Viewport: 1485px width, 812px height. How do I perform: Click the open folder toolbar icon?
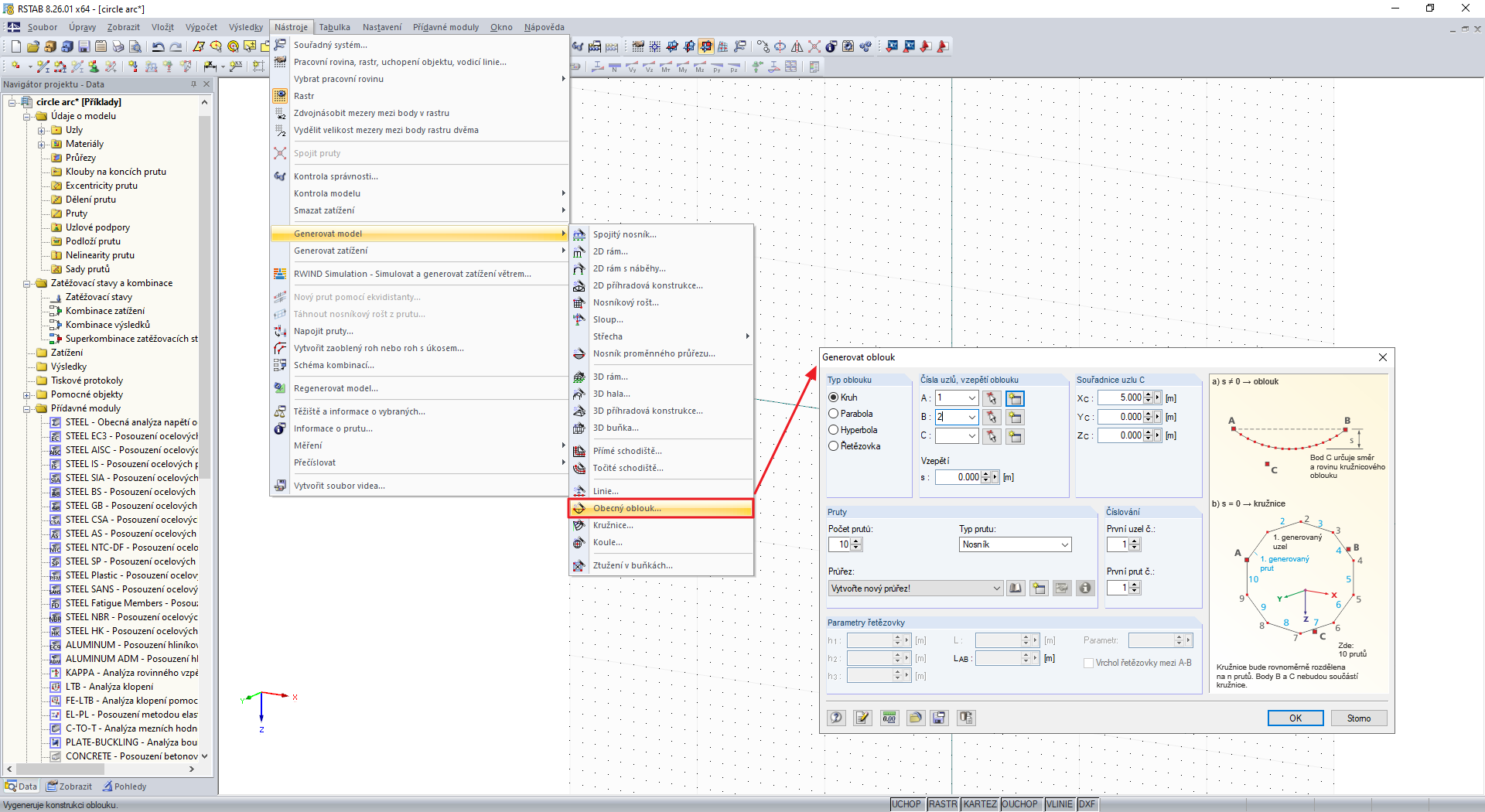(x=32, y=46)
